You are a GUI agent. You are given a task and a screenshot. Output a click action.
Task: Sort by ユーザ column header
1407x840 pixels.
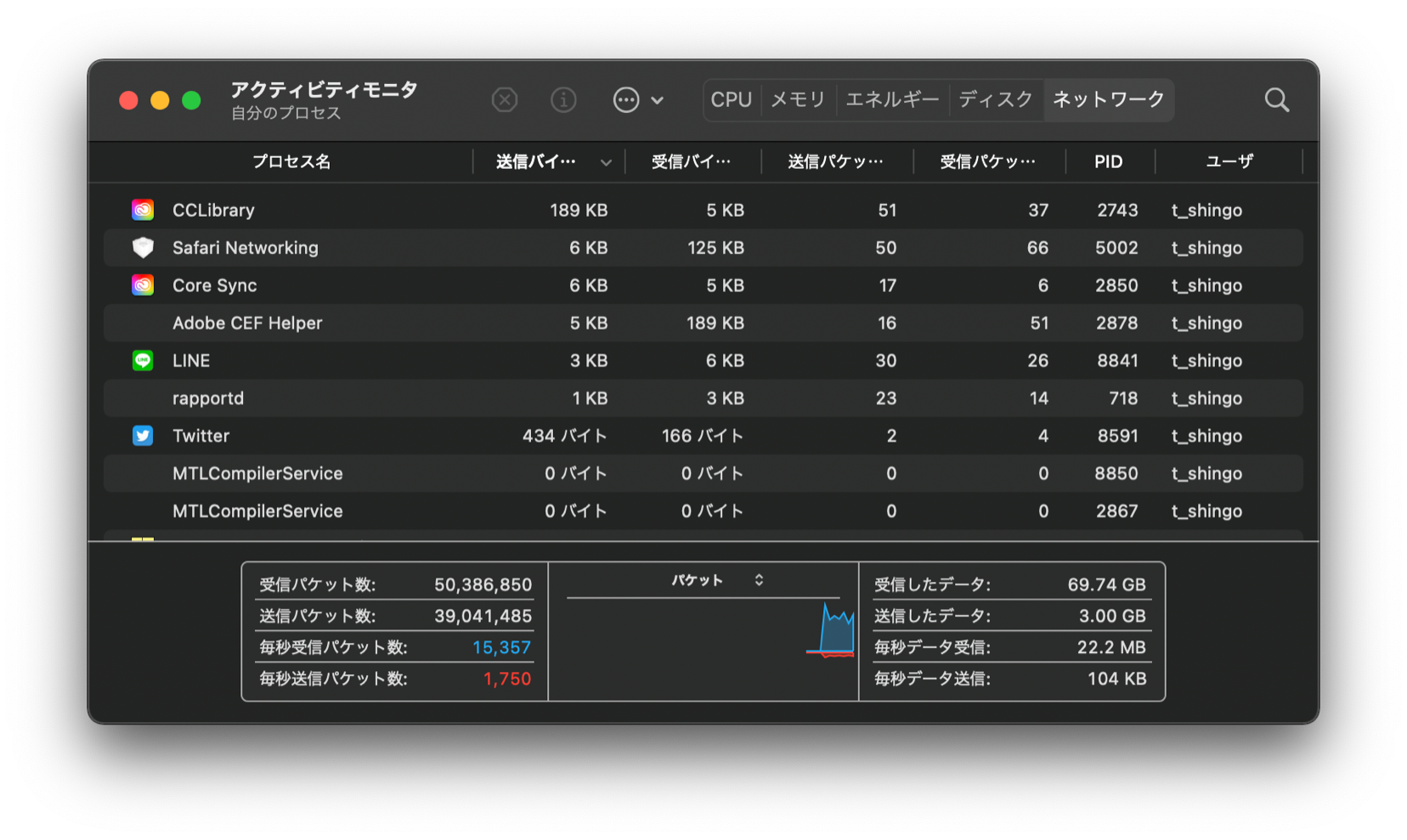(x=1229, y=161)
